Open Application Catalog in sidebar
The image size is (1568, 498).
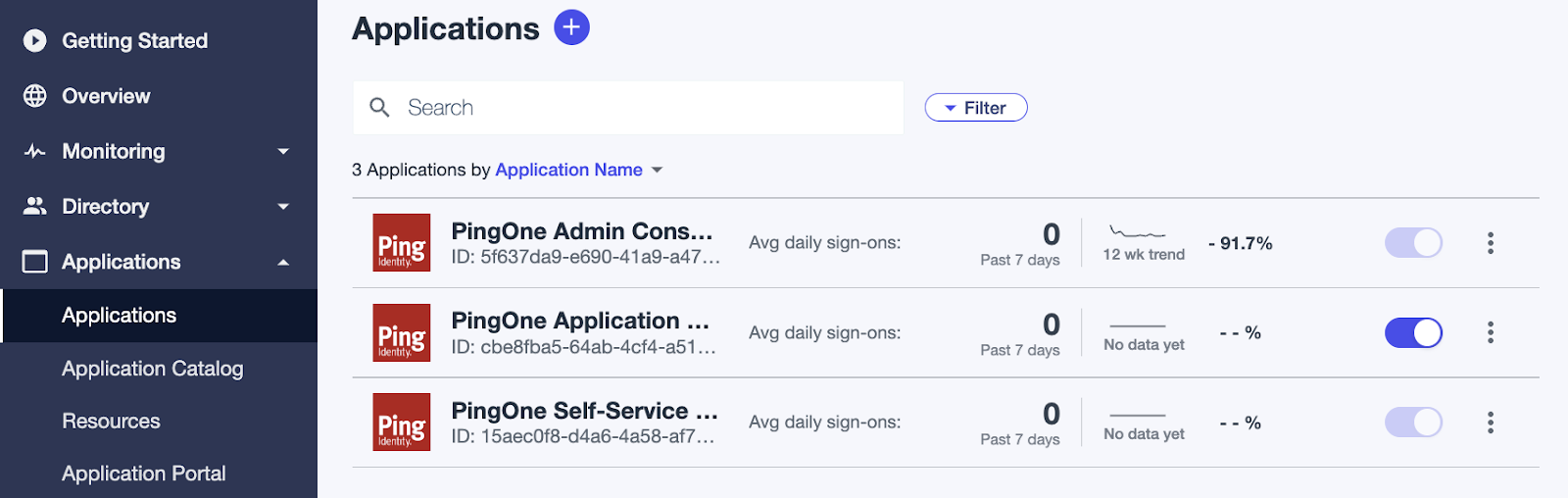coord(152,369)
